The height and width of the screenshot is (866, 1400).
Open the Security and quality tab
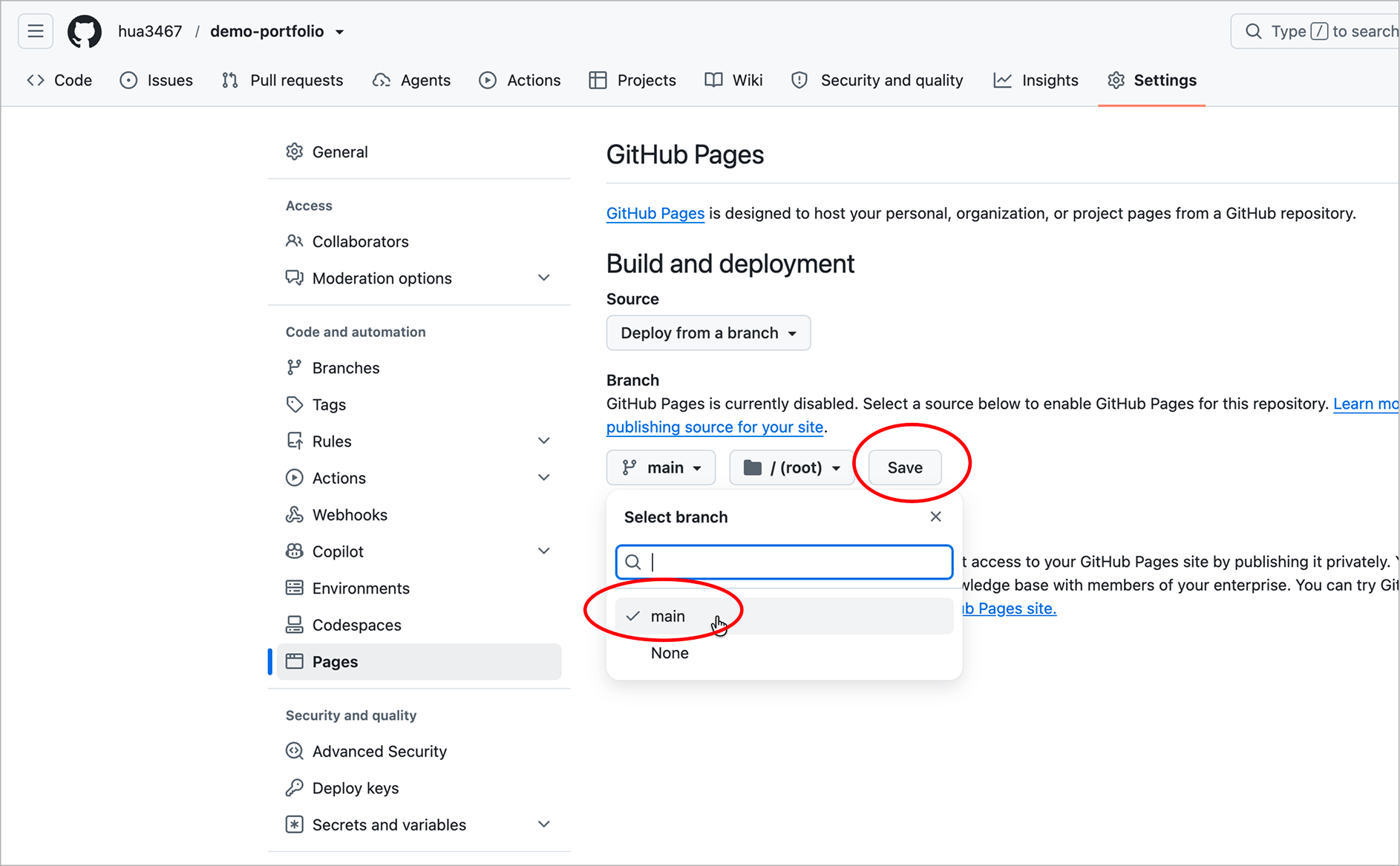coord(877,80)
